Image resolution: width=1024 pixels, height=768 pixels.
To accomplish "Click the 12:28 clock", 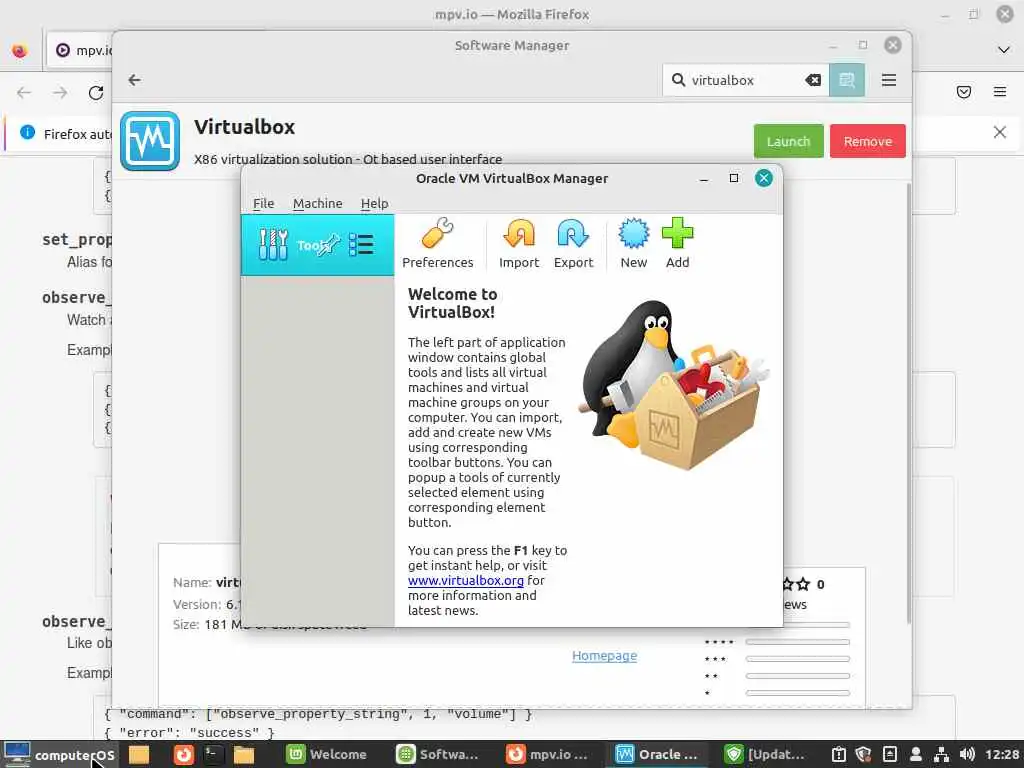I will tap(1002, 754).
